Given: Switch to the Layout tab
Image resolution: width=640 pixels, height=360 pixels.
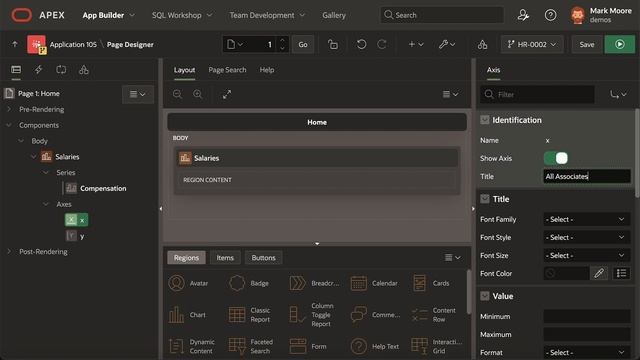Looking at the screenshot, I should 184,70.
